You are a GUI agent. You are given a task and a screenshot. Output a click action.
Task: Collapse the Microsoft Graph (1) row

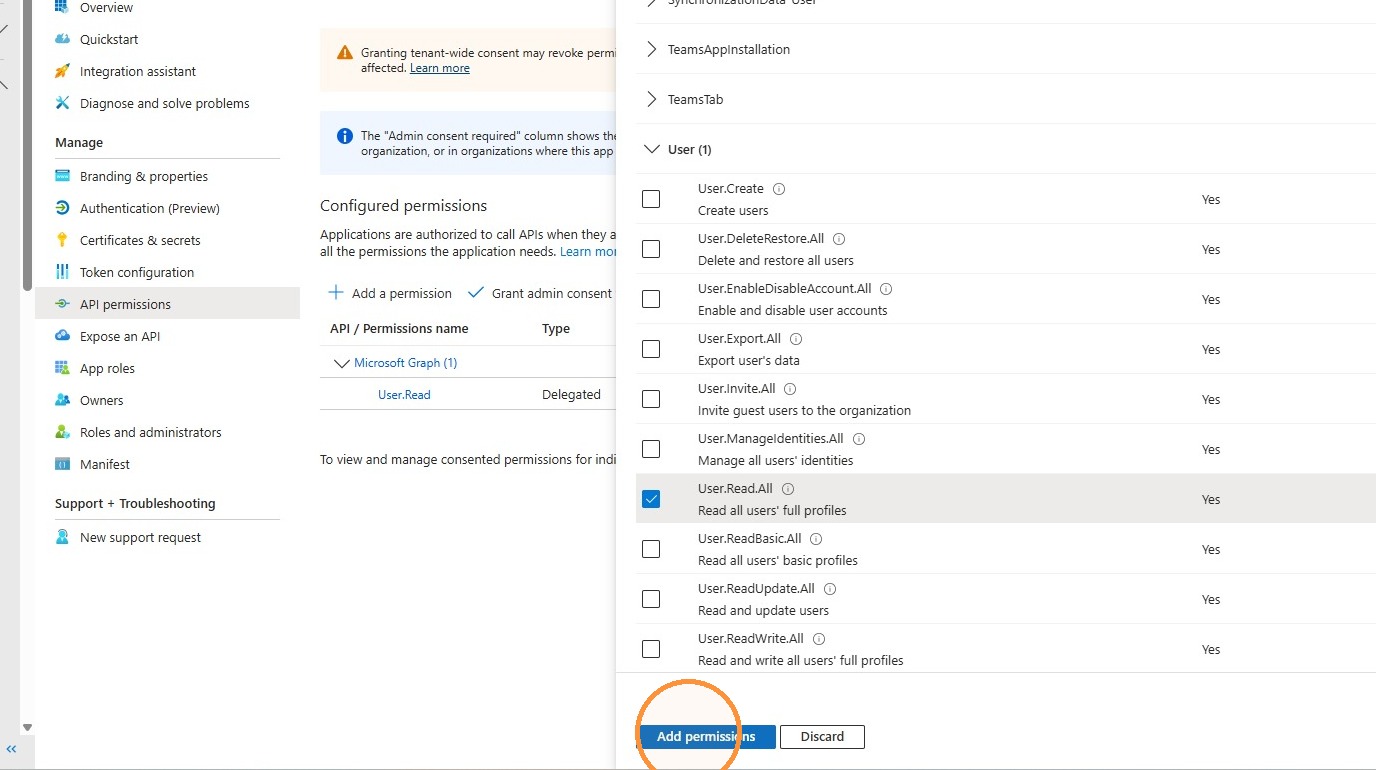point(340,363)
